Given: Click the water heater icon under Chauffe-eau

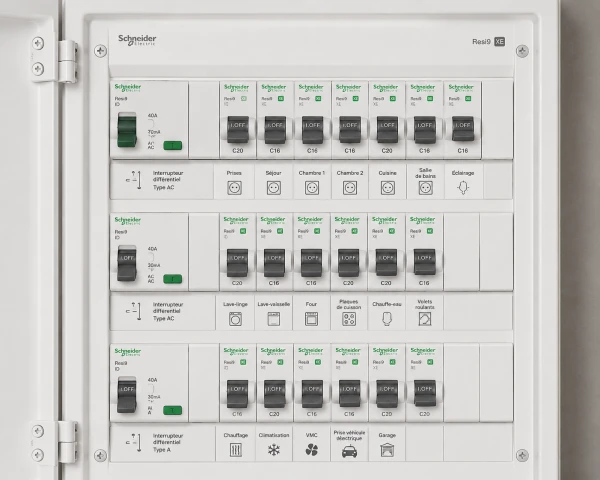Looking at the screenshot, I should pyautogui.click(x=387, y=318).
